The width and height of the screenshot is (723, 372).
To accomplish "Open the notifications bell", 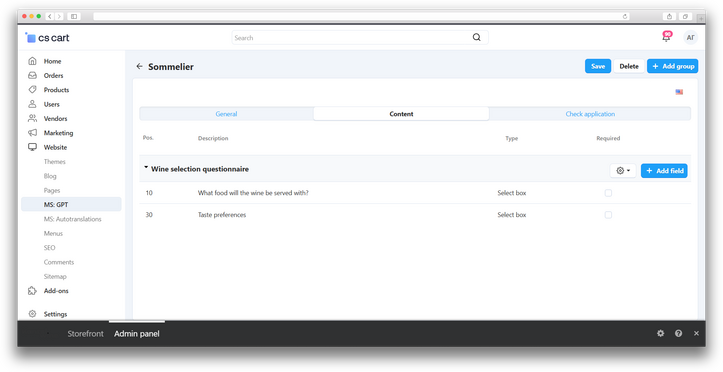I will tap(666, 37).
